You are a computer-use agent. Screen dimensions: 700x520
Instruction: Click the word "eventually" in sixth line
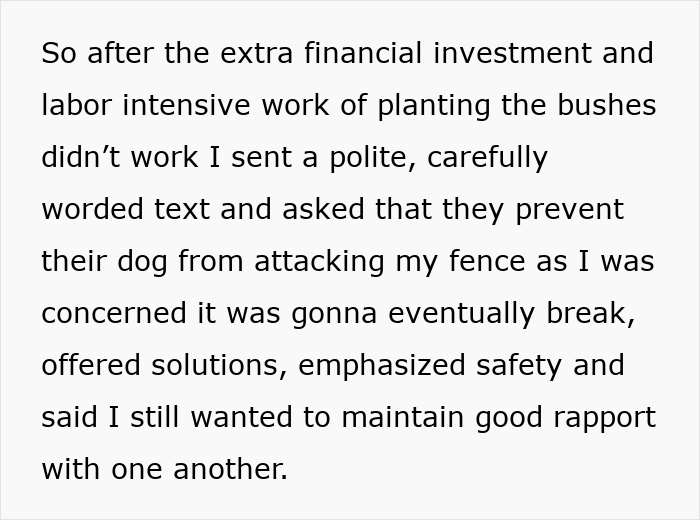tap(462, 314)
